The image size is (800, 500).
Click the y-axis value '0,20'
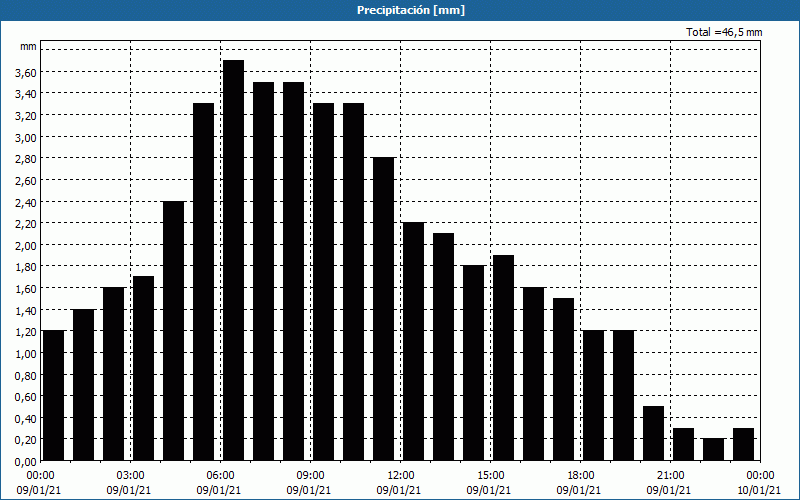point(26,440)
